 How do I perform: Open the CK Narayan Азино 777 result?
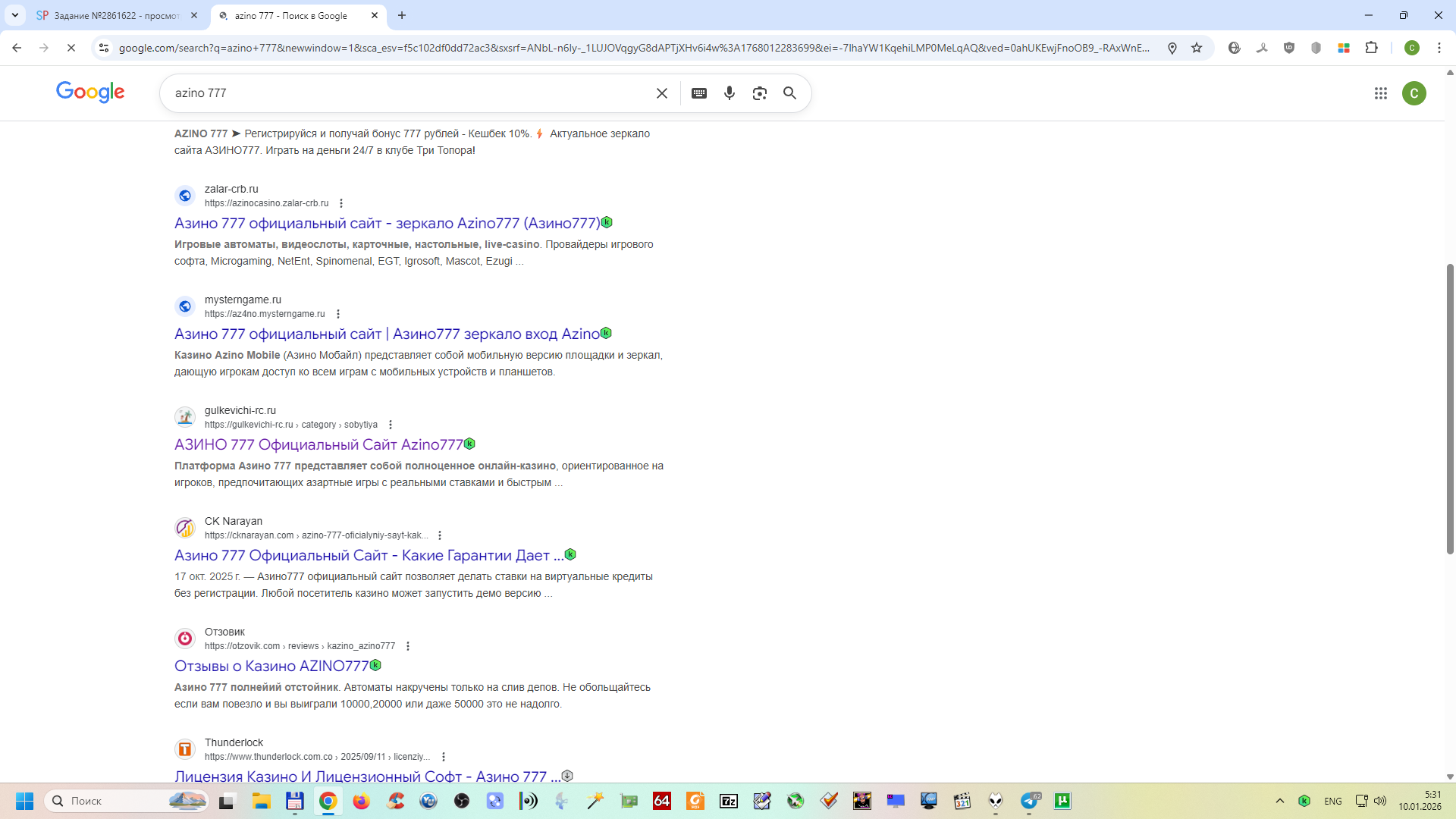point(369,555)
